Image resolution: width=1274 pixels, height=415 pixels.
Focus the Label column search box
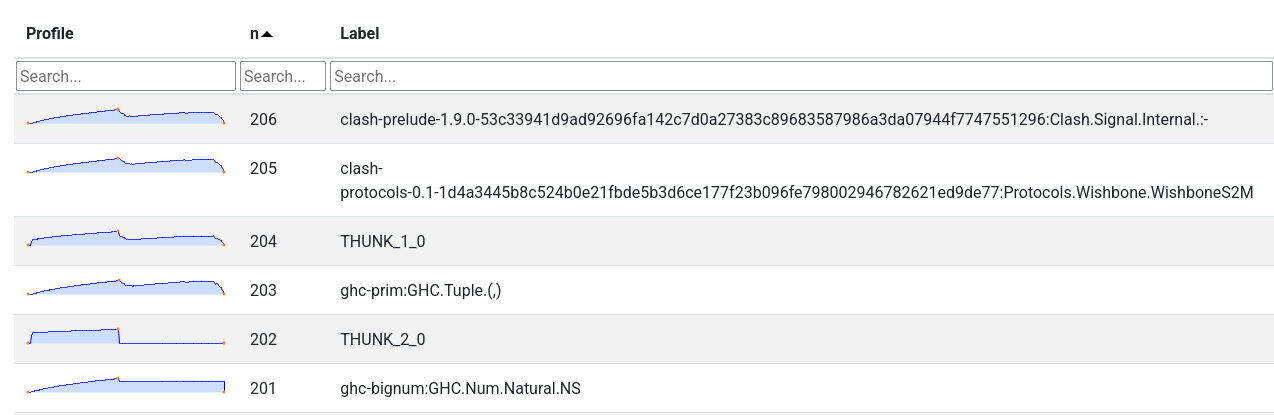click(800, 76)
